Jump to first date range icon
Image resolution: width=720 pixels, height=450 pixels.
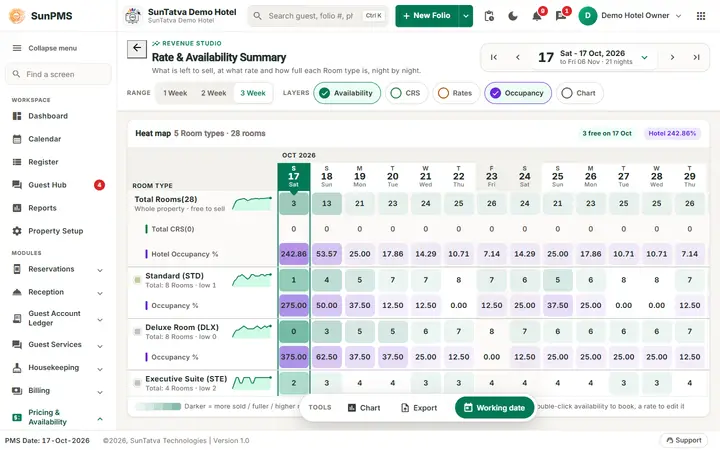[x=494, y=57]
